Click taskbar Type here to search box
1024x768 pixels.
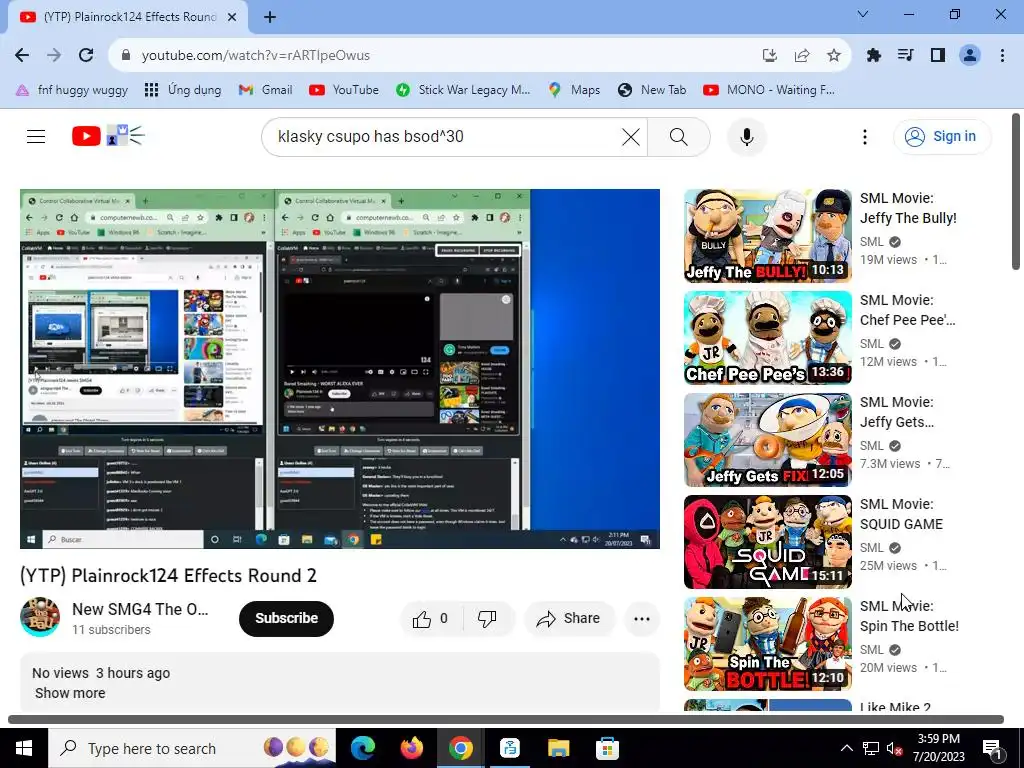point(192,748)
